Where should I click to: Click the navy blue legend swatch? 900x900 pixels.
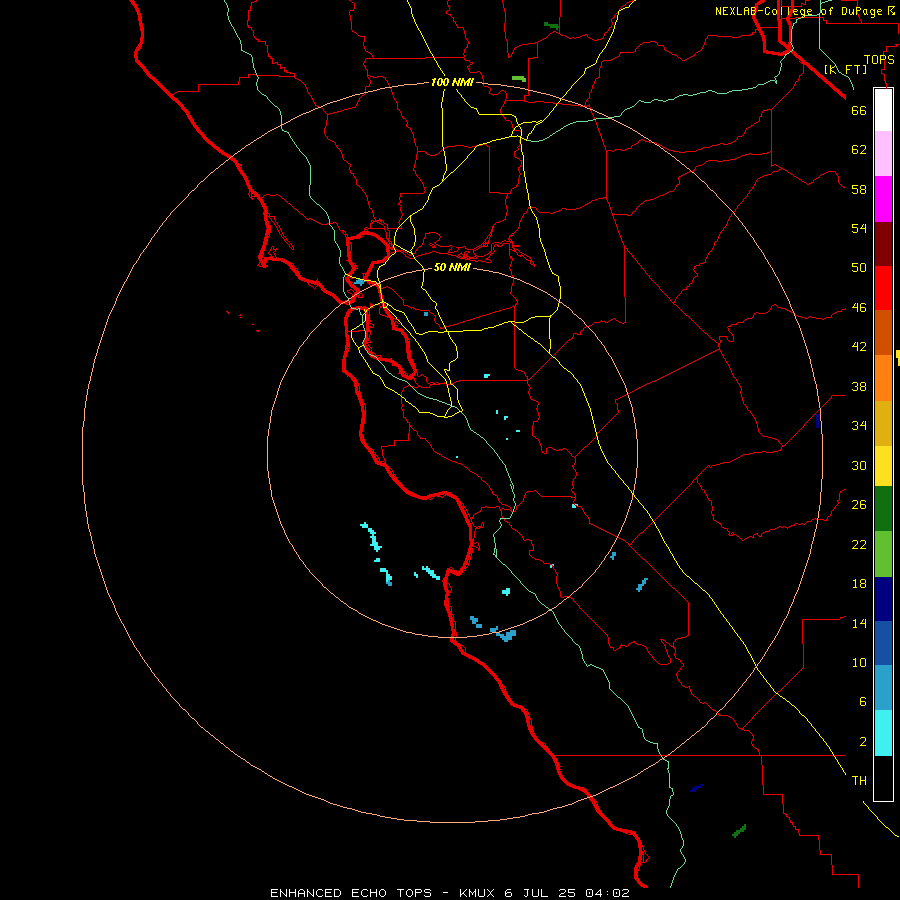883,599
